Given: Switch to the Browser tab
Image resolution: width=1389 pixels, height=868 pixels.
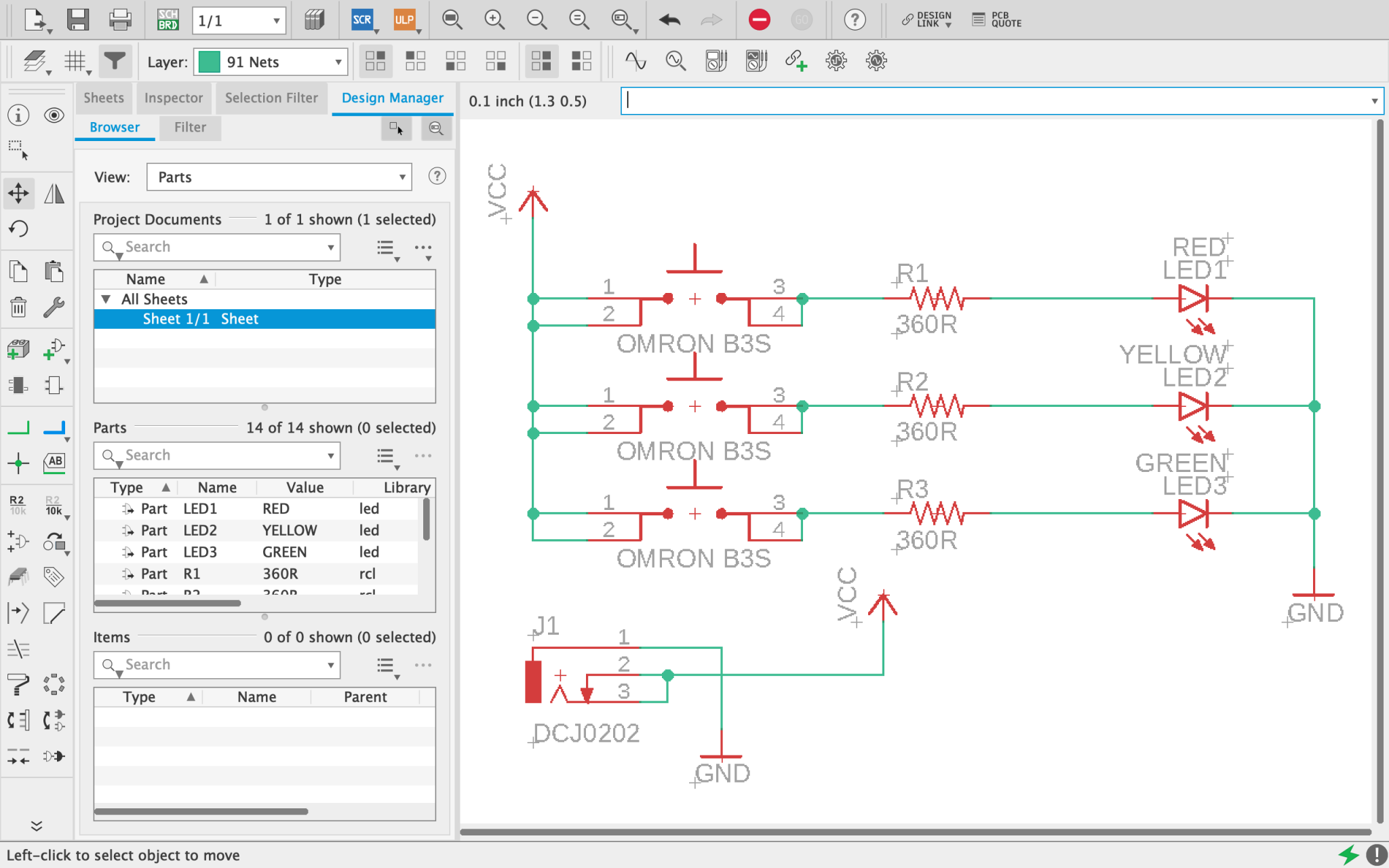Looking at the screenshot, I should (x=114, y=127).
